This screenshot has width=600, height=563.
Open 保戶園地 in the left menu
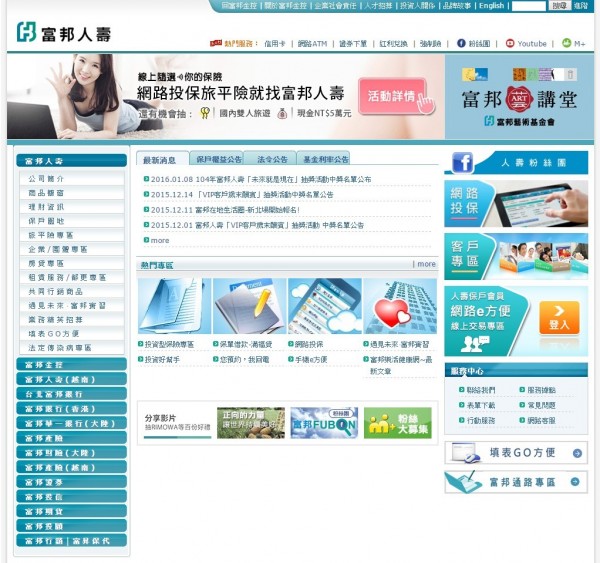point(72,221)
